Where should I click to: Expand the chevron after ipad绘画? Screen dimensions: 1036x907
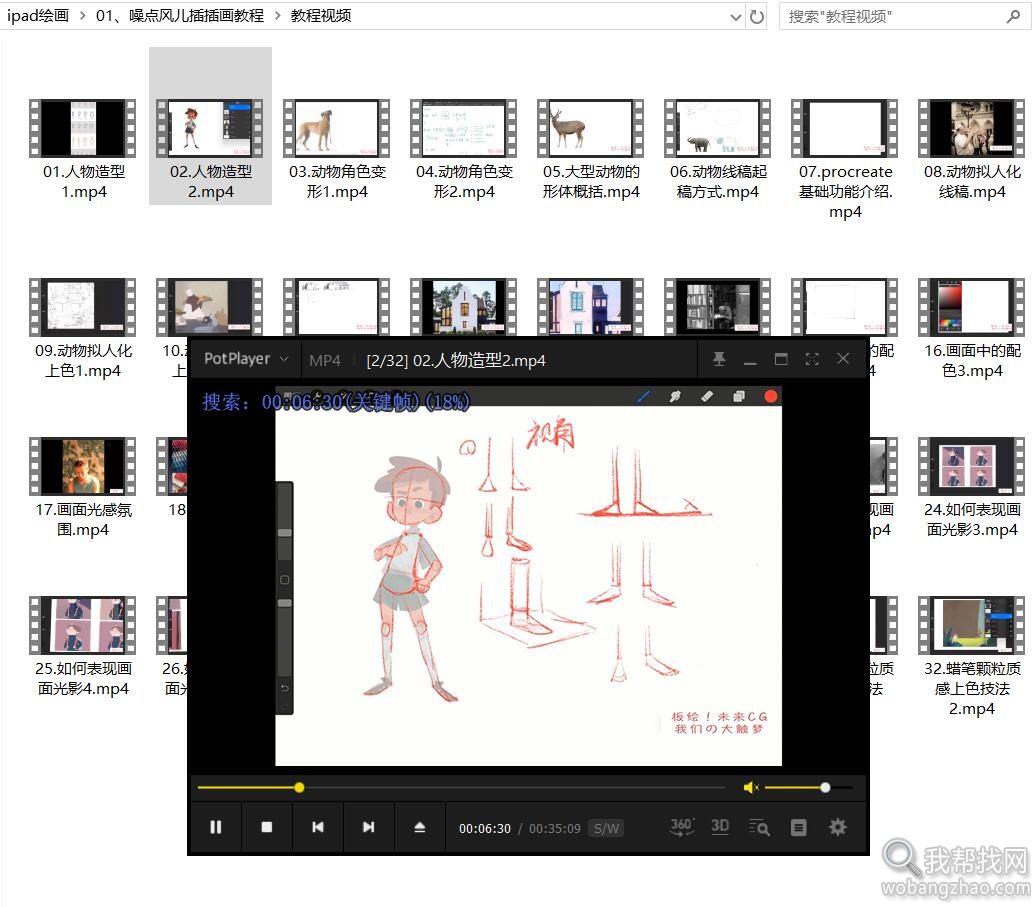coord(83,15)
